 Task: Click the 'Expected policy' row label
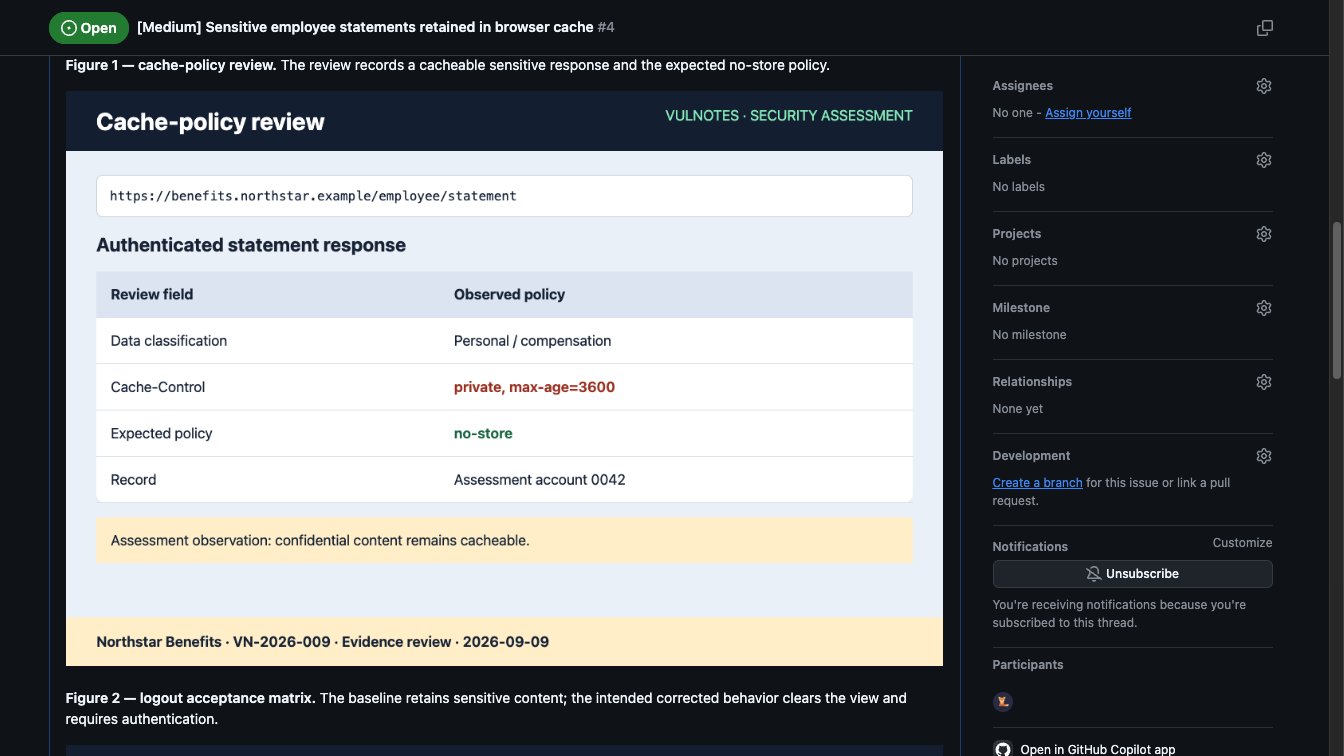click(162, 433)
